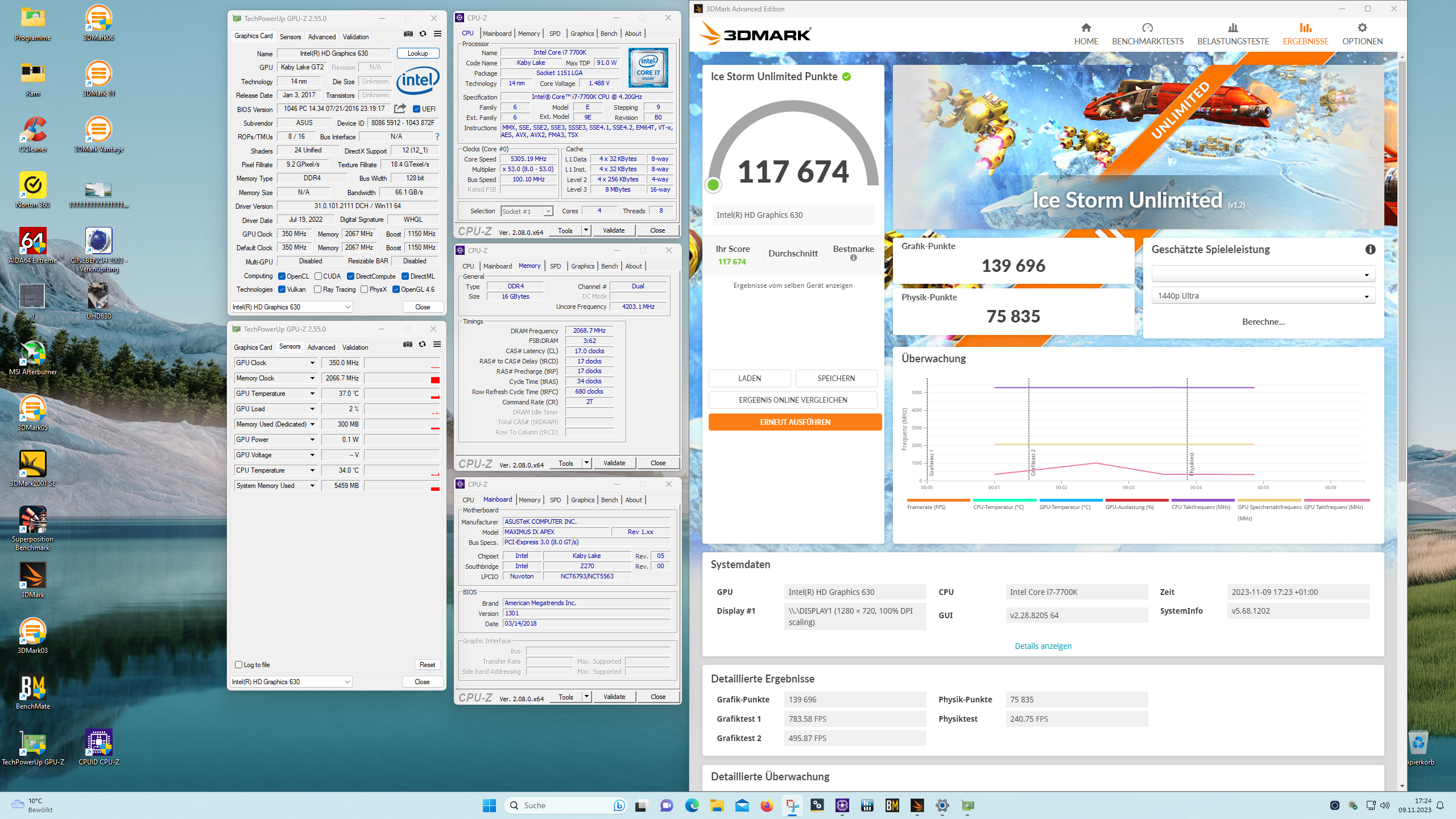Open GPU selector dropdown in GPU-Z Graphics Card window
Image resolution: width=1456 pixels, height=819 pixels.
292,307
